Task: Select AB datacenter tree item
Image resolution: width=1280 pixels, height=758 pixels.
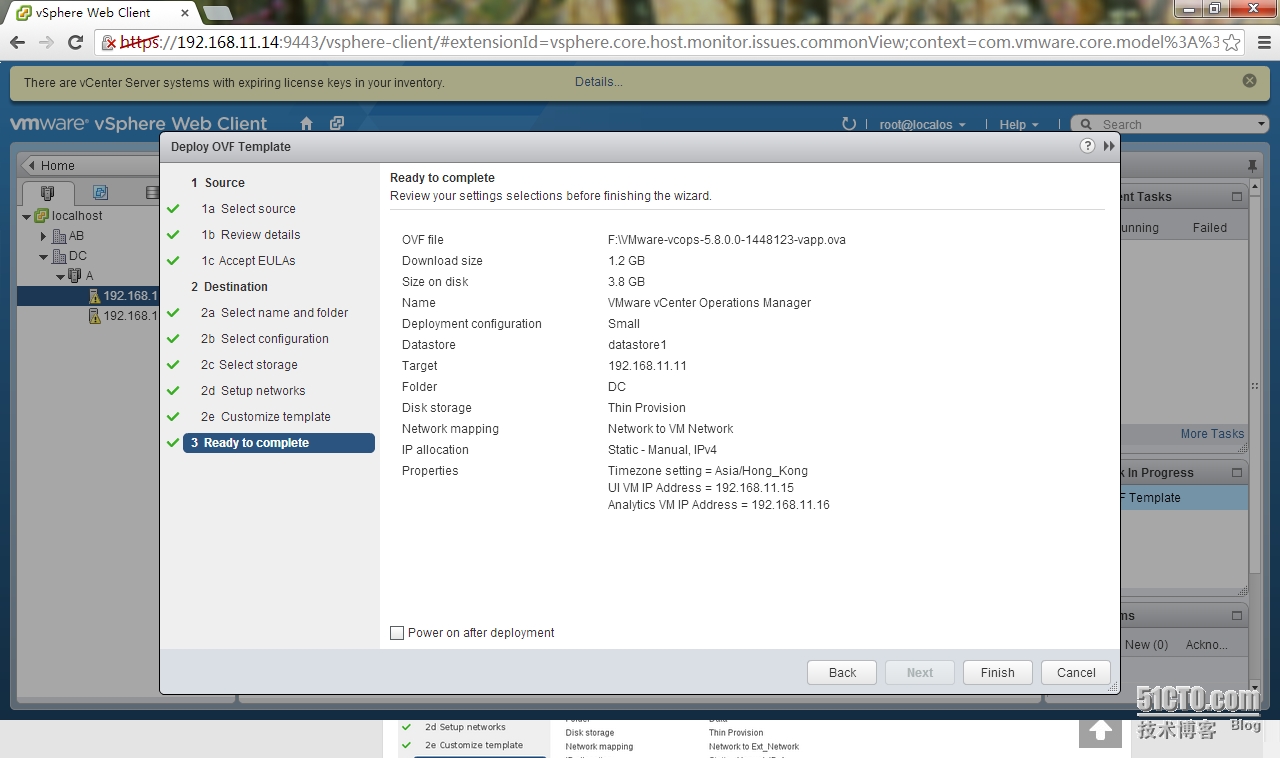Action: (x=76, y=236)
